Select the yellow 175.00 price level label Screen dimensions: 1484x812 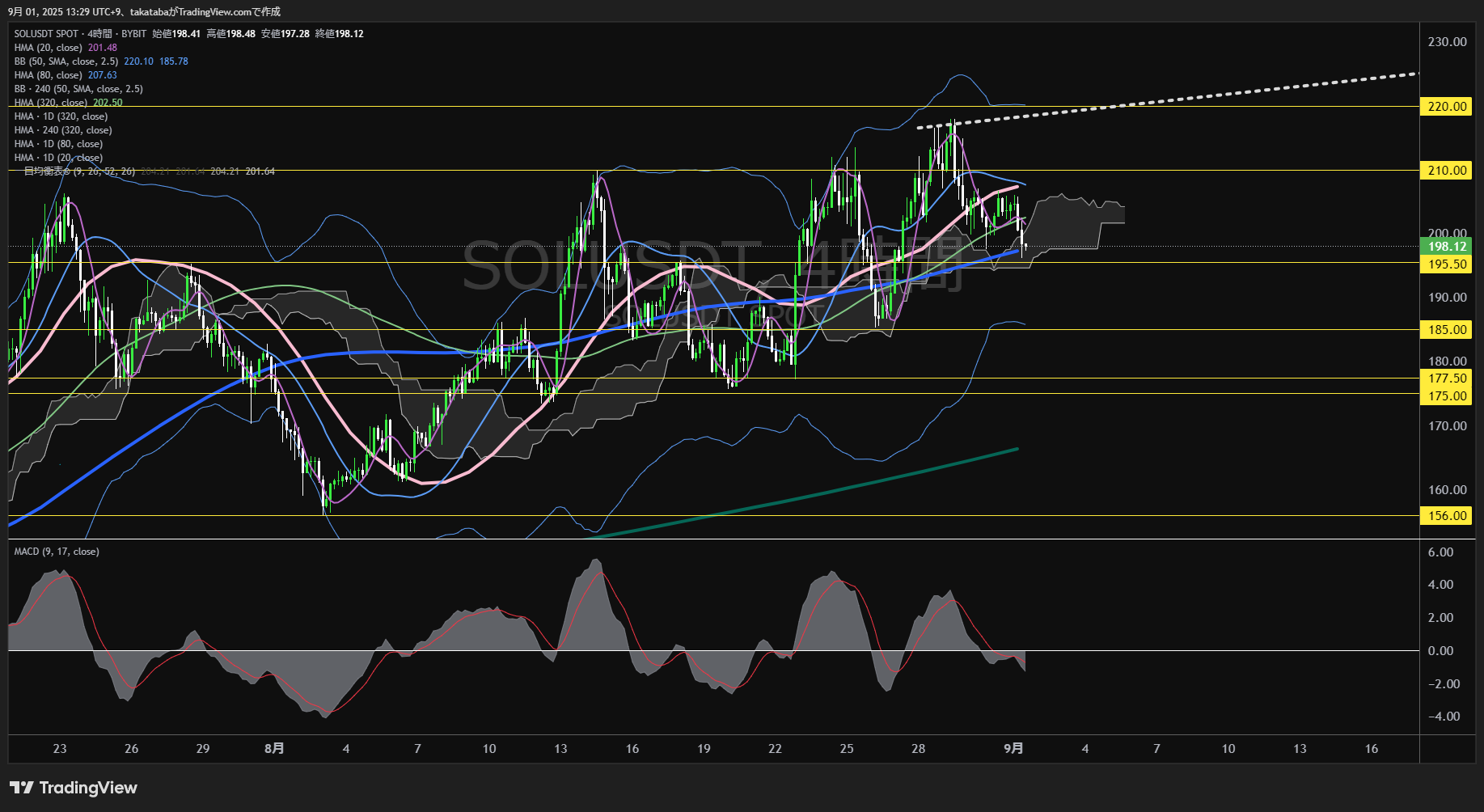[1446, 395]
